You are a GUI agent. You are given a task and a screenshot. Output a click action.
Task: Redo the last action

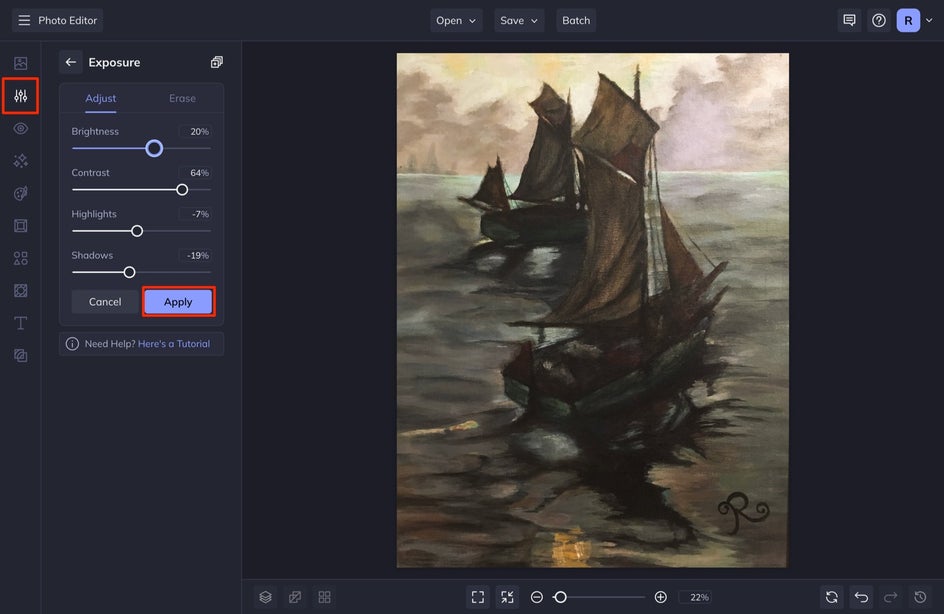pyautogui.click(x=890, y=597)
